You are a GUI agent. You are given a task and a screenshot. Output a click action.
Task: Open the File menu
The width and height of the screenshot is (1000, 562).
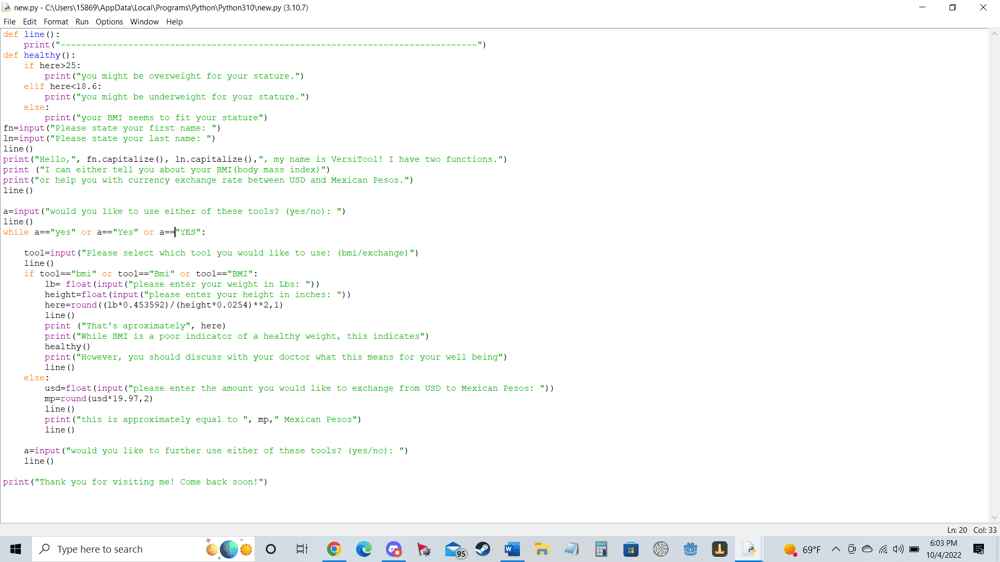click(x=10, y=22)
